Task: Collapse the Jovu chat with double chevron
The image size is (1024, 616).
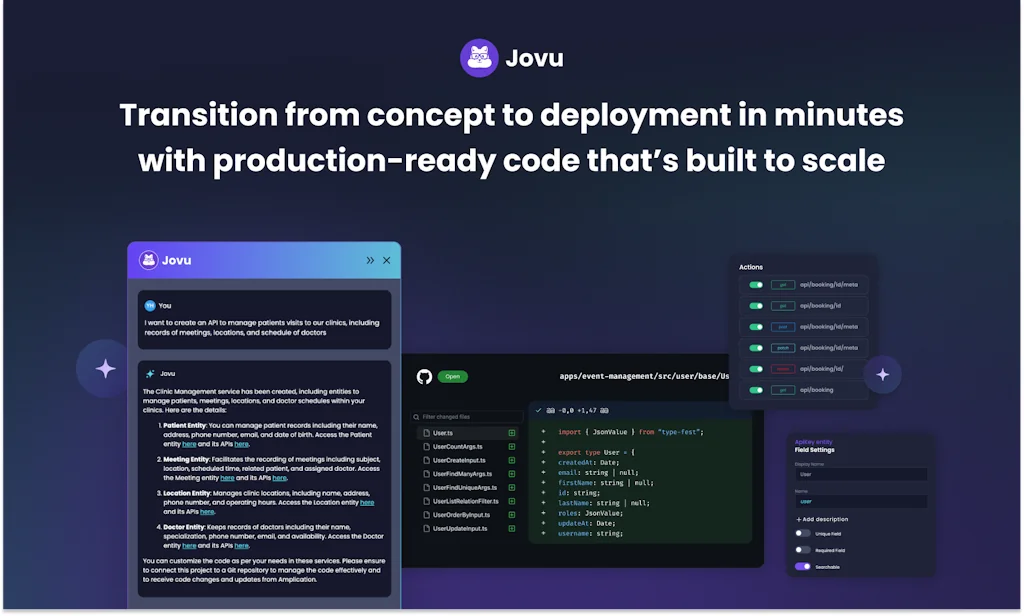Action: tap(370, 260)
